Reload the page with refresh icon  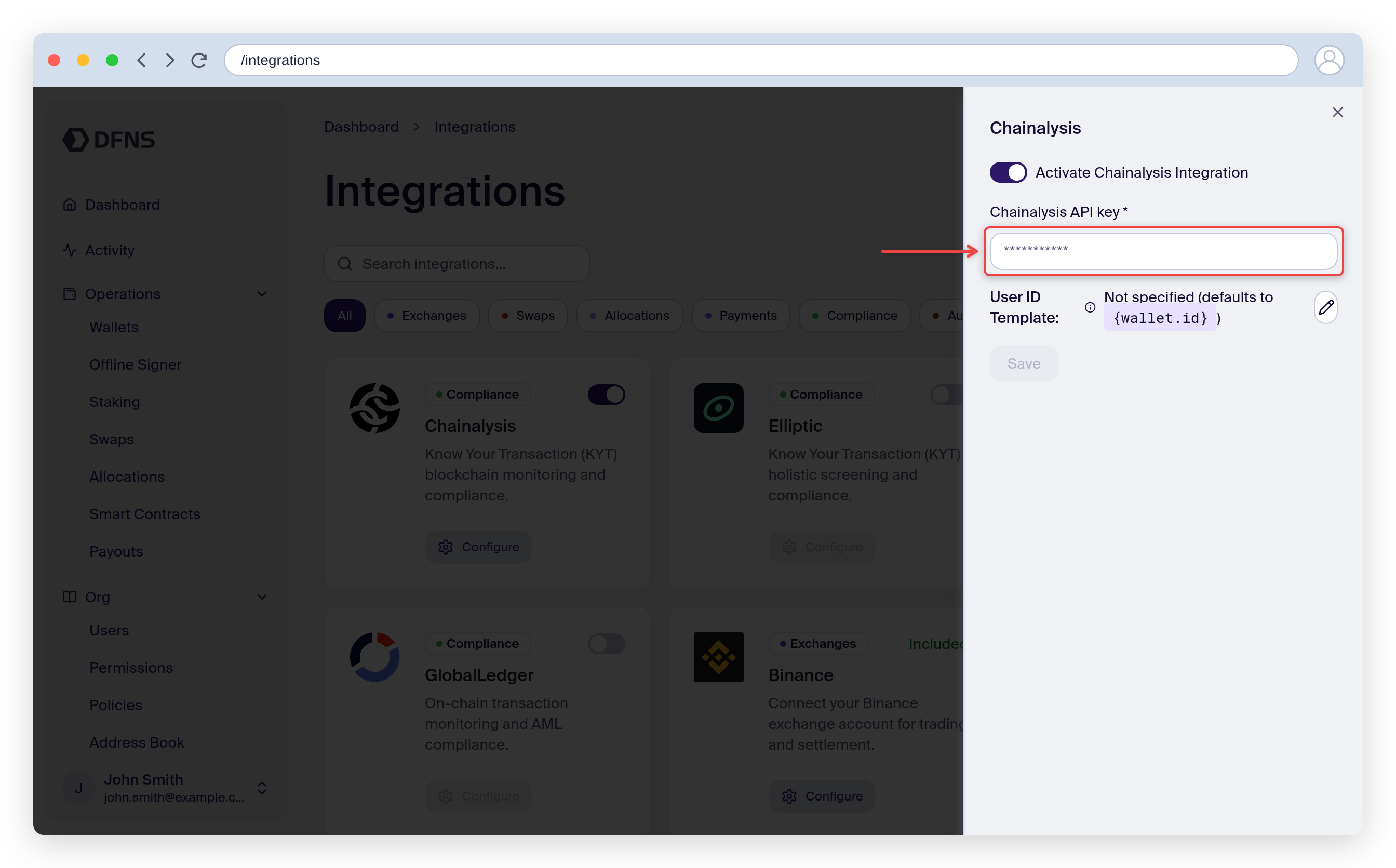click(199, 60)
